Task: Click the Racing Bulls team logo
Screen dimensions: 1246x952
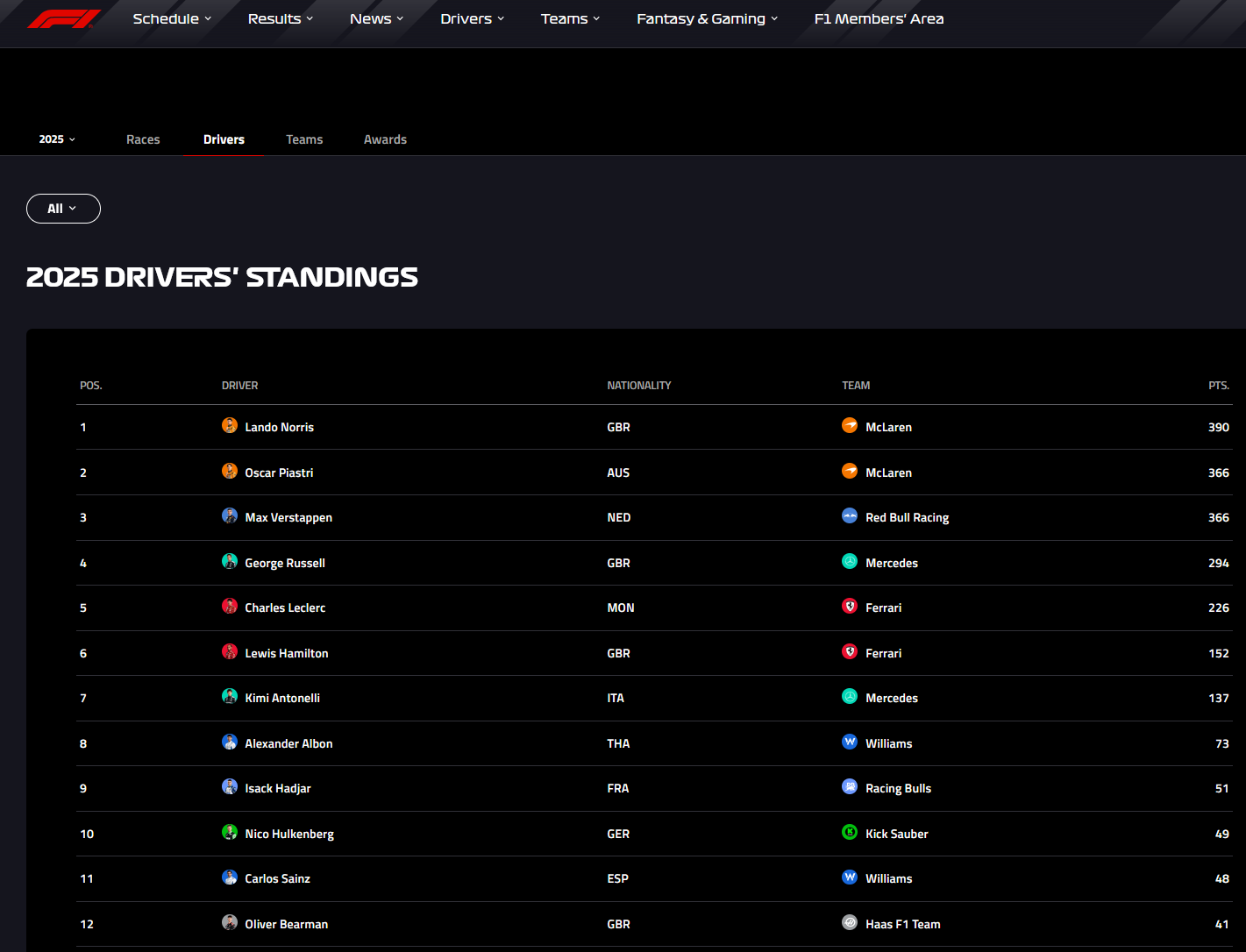Action: (850, 787)
